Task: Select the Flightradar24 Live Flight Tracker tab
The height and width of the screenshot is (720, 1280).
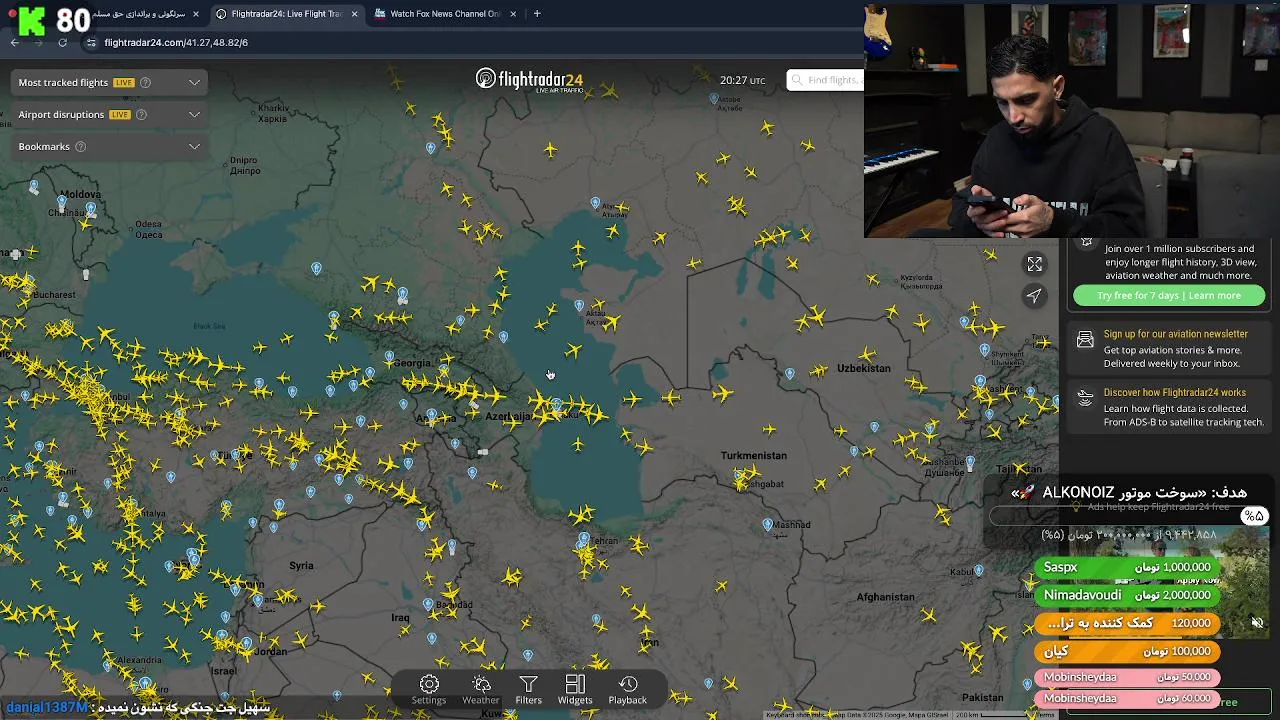Action: 285,14
